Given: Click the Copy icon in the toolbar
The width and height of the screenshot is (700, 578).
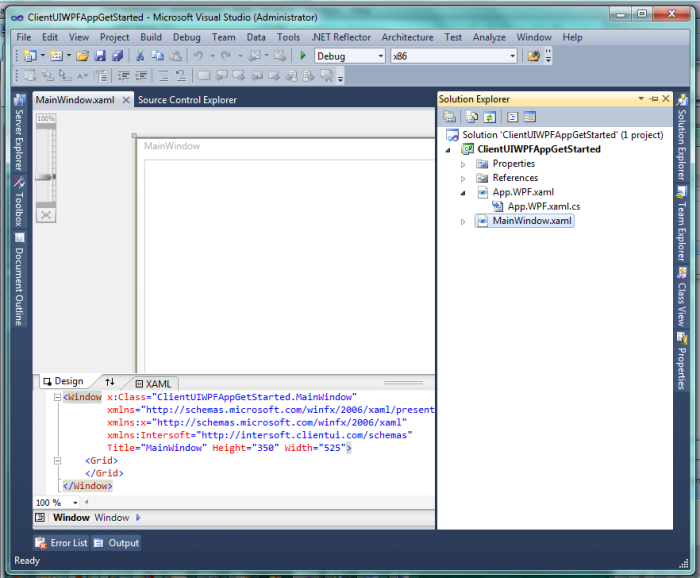Looking at the screenshot, I should coord(157,56).
